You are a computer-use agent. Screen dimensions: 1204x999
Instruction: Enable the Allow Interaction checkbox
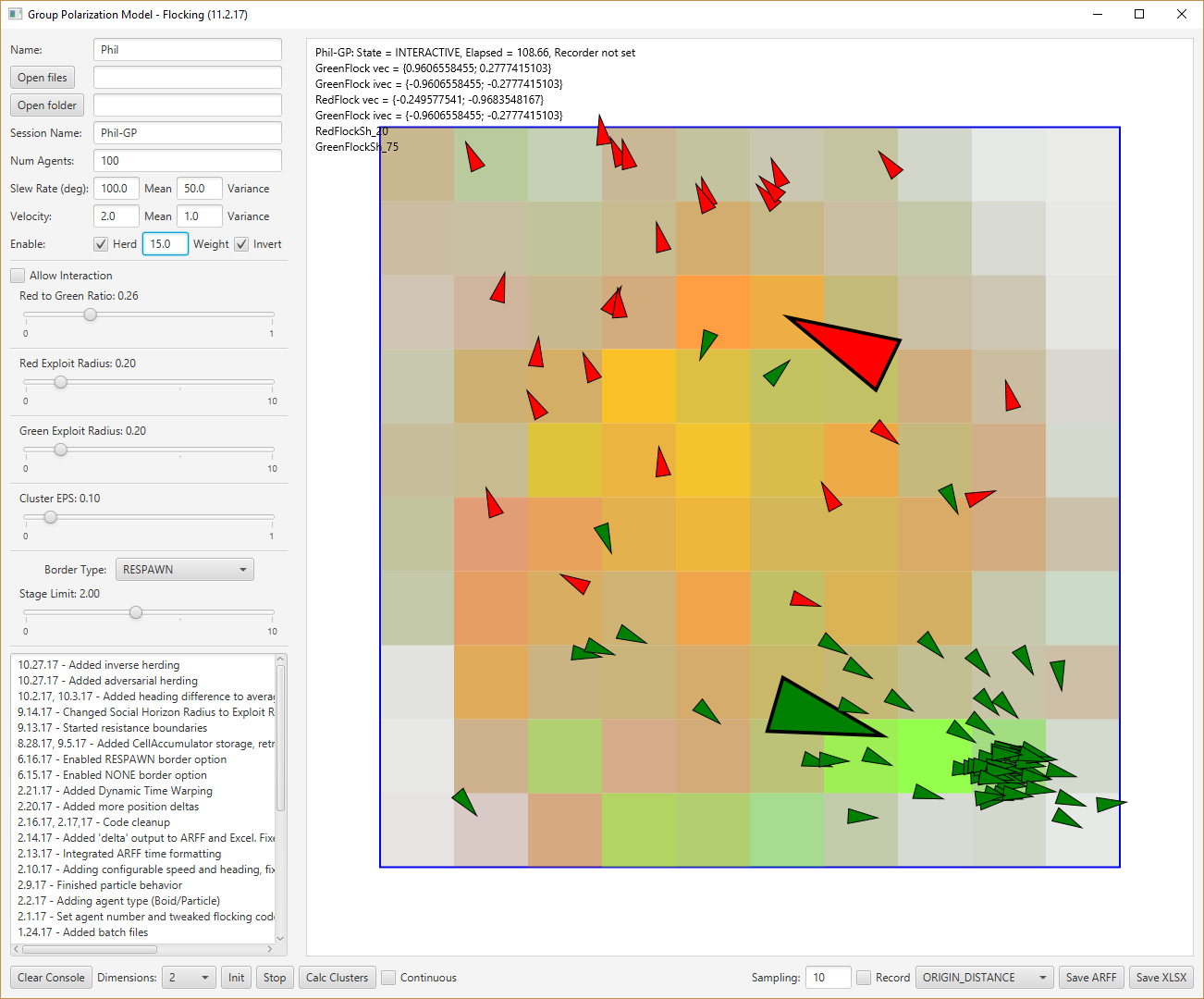(x=18, y=276)
